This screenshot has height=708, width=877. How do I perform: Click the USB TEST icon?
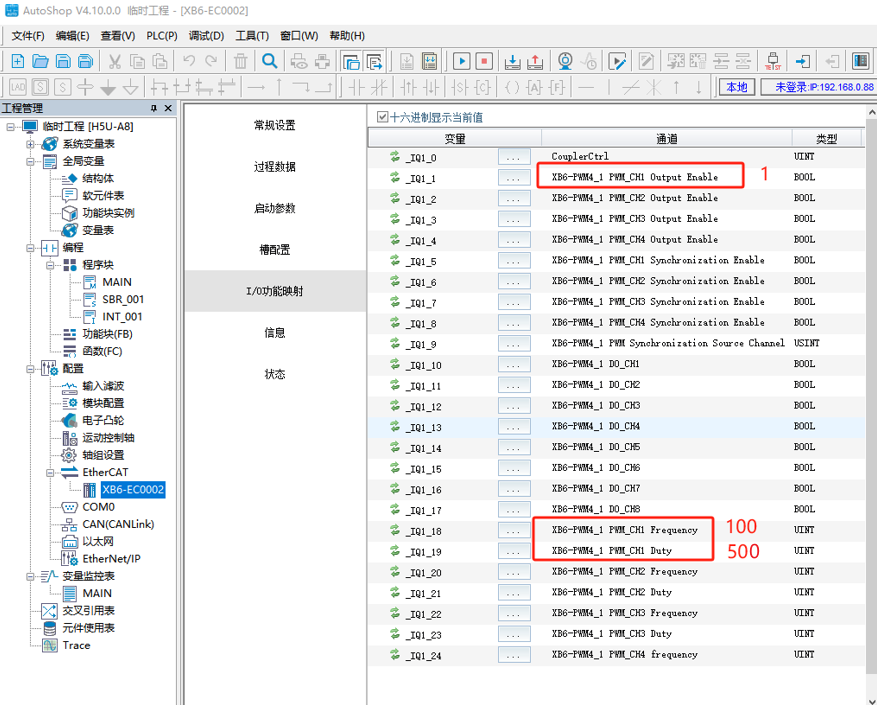[x=773, y=61]
